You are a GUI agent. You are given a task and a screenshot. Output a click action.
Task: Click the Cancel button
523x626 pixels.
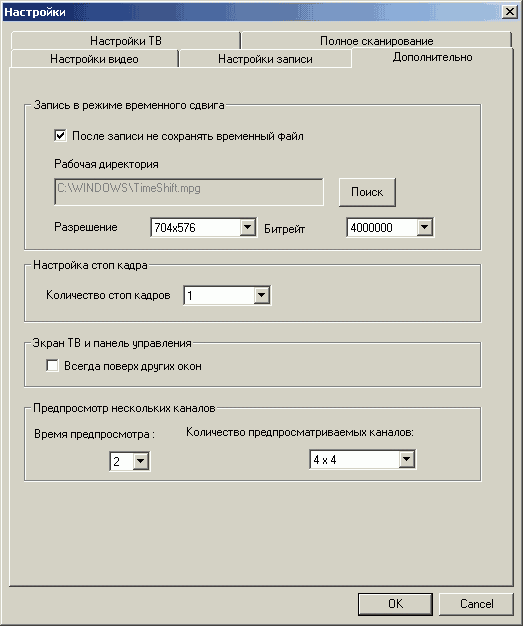click(x=476, y=604)
